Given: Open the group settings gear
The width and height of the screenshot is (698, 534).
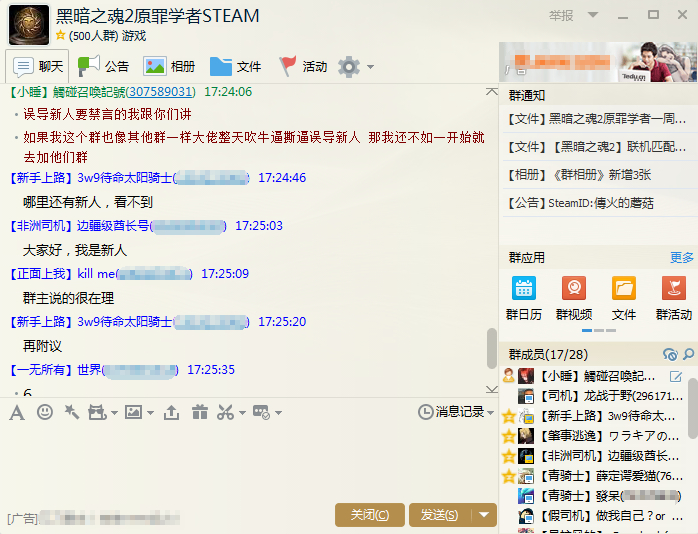Looking at the screenshot, I should [x=349, y=67].
